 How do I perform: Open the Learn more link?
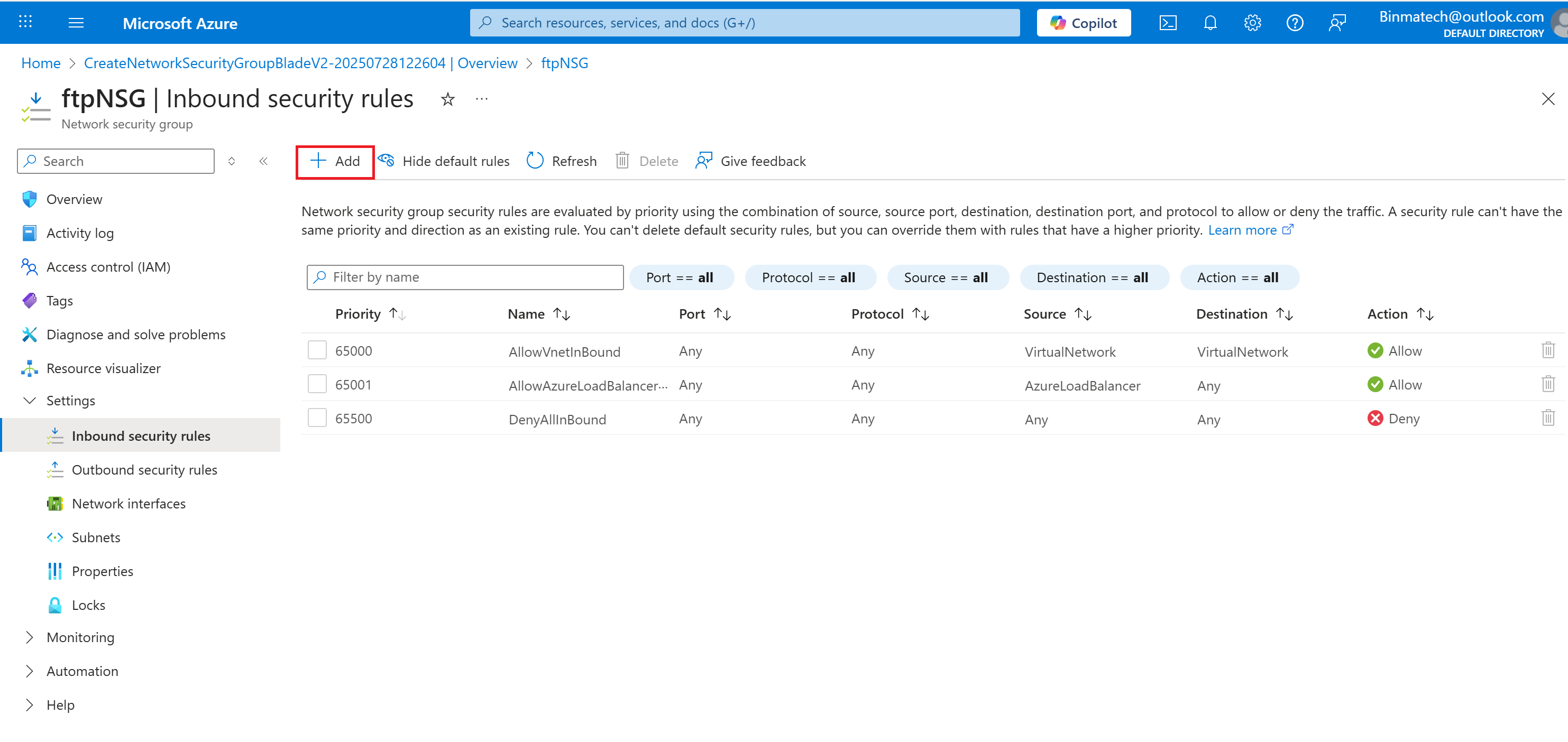click(x=1242, y=230)
